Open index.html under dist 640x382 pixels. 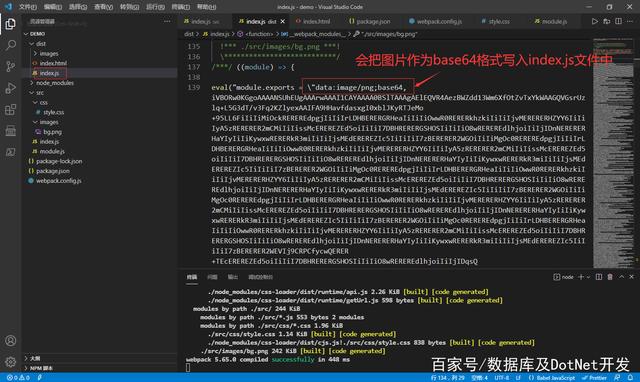pos(53,63)
